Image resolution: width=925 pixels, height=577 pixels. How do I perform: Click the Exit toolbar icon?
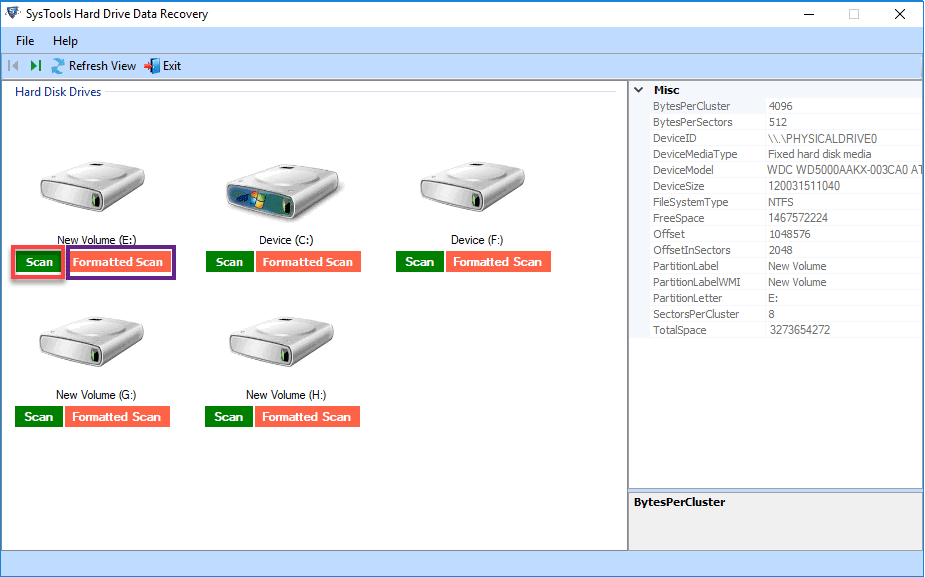coord(151,65)
